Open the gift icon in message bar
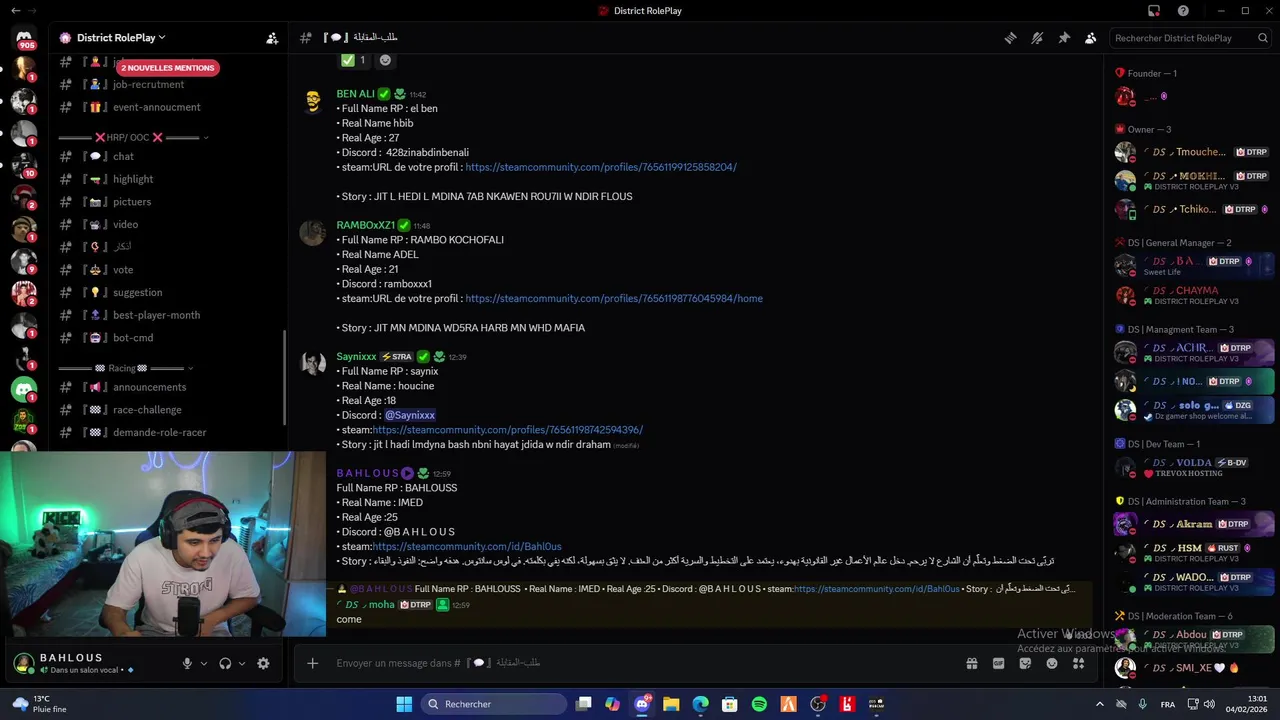The image size is (1280, 720). pos(971,663)
